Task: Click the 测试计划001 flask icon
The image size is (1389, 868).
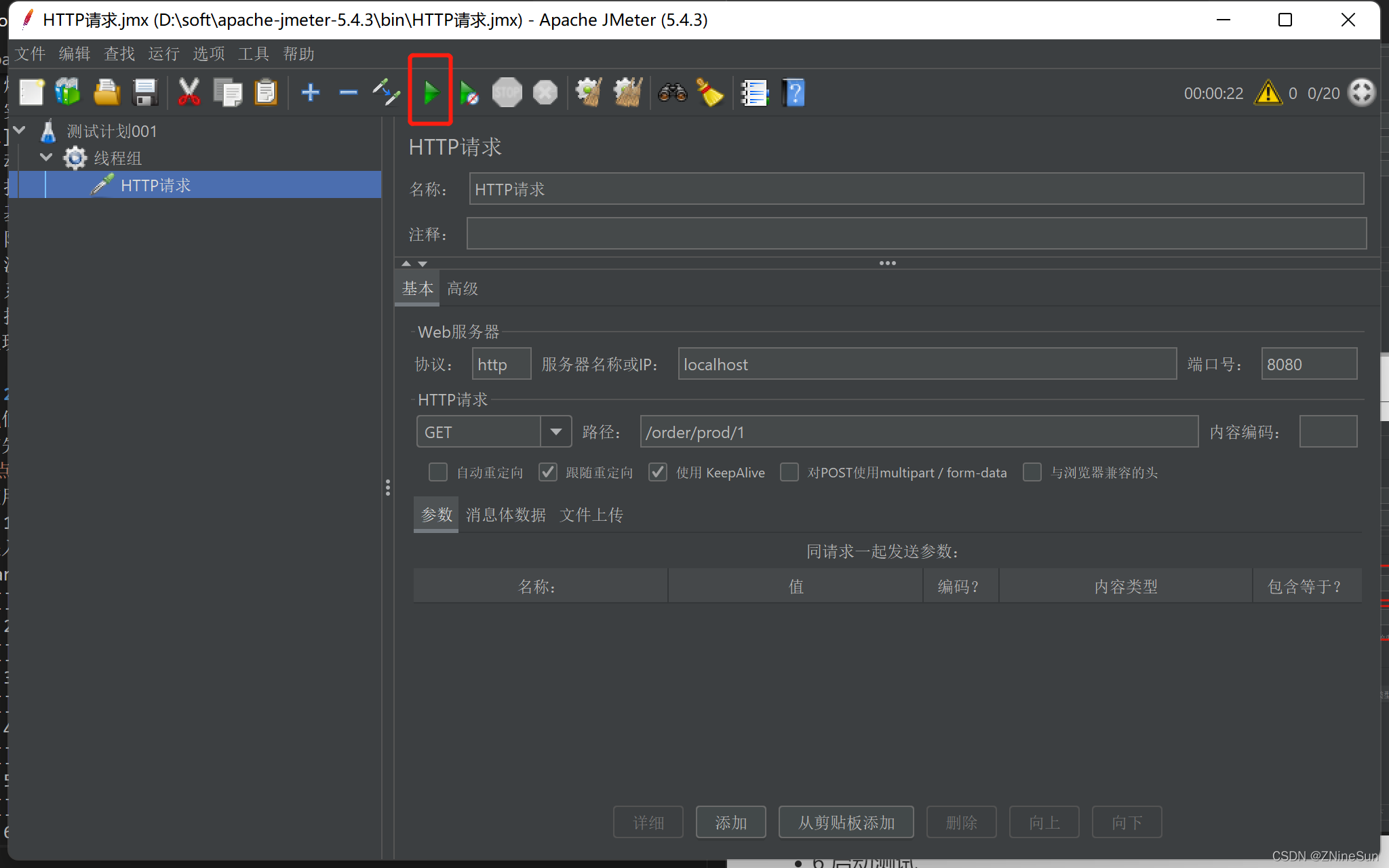Action: coord(47,131)
